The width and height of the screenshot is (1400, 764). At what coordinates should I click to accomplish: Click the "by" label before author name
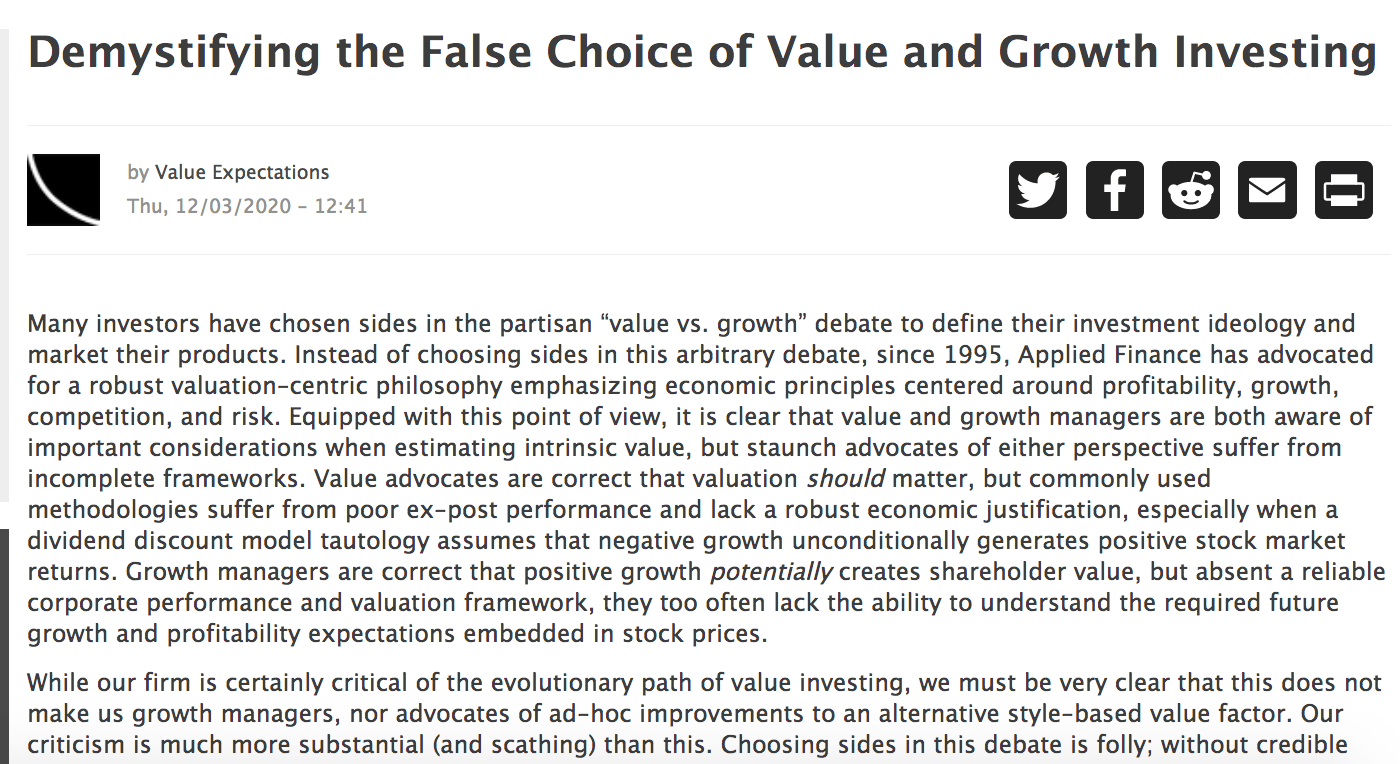(138, 172)
